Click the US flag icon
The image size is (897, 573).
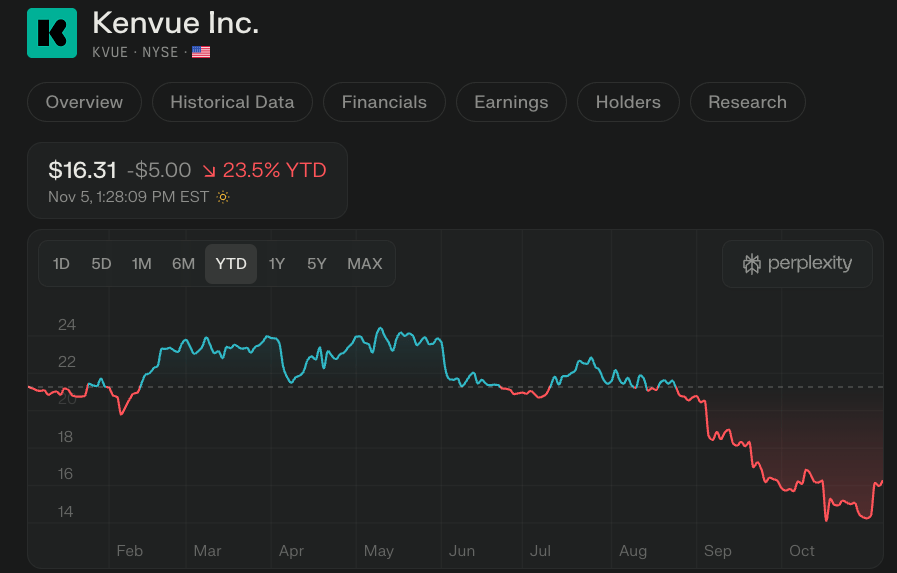[x=201, y=52]
